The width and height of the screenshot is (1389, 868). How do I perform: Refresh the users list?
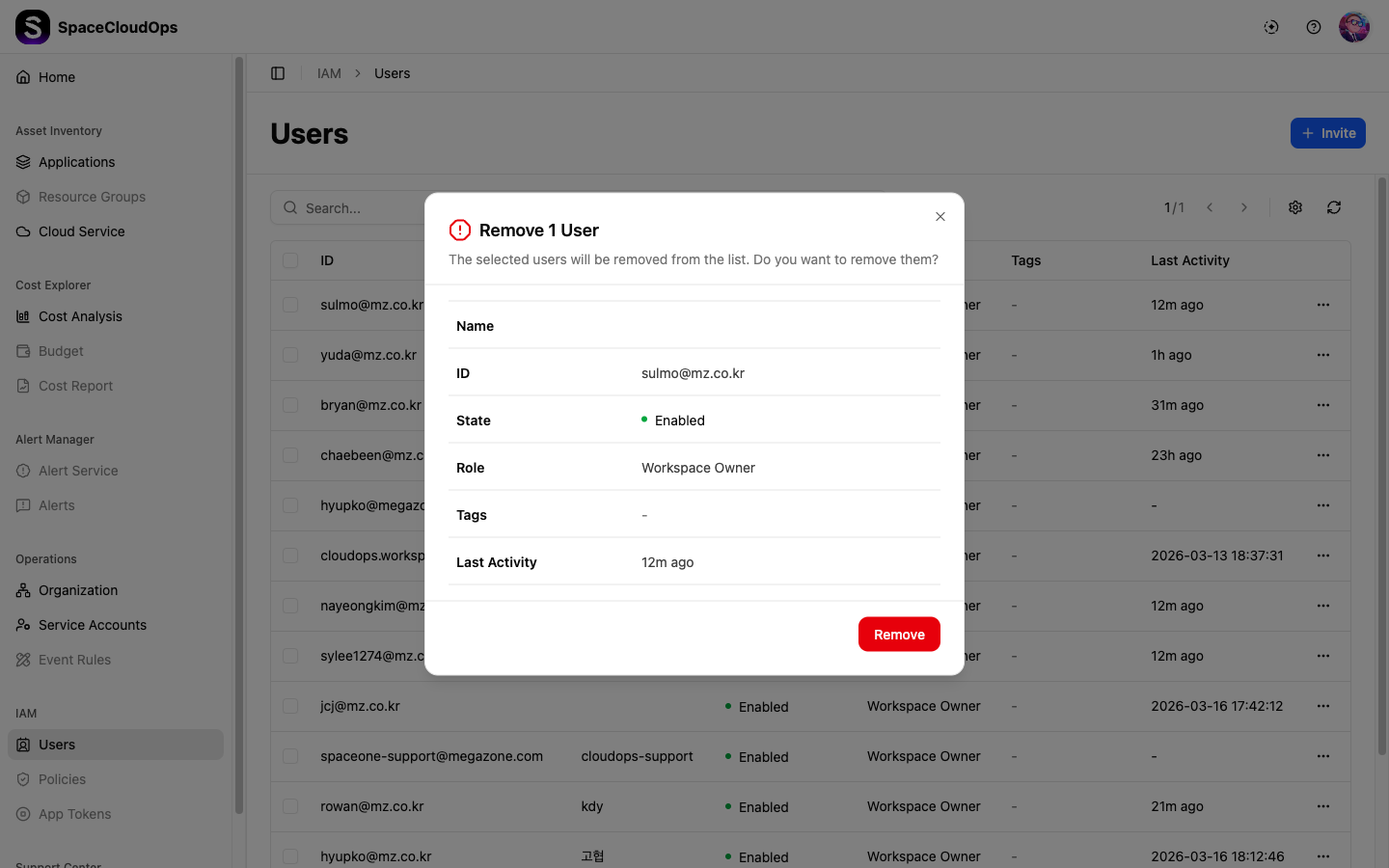click(x=1334, y=207)
